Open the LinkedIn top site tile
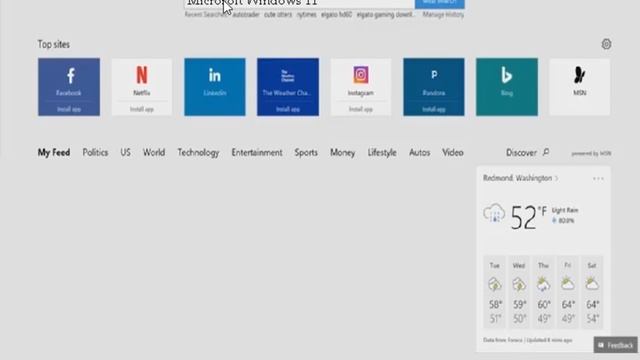 coord(215,87)
